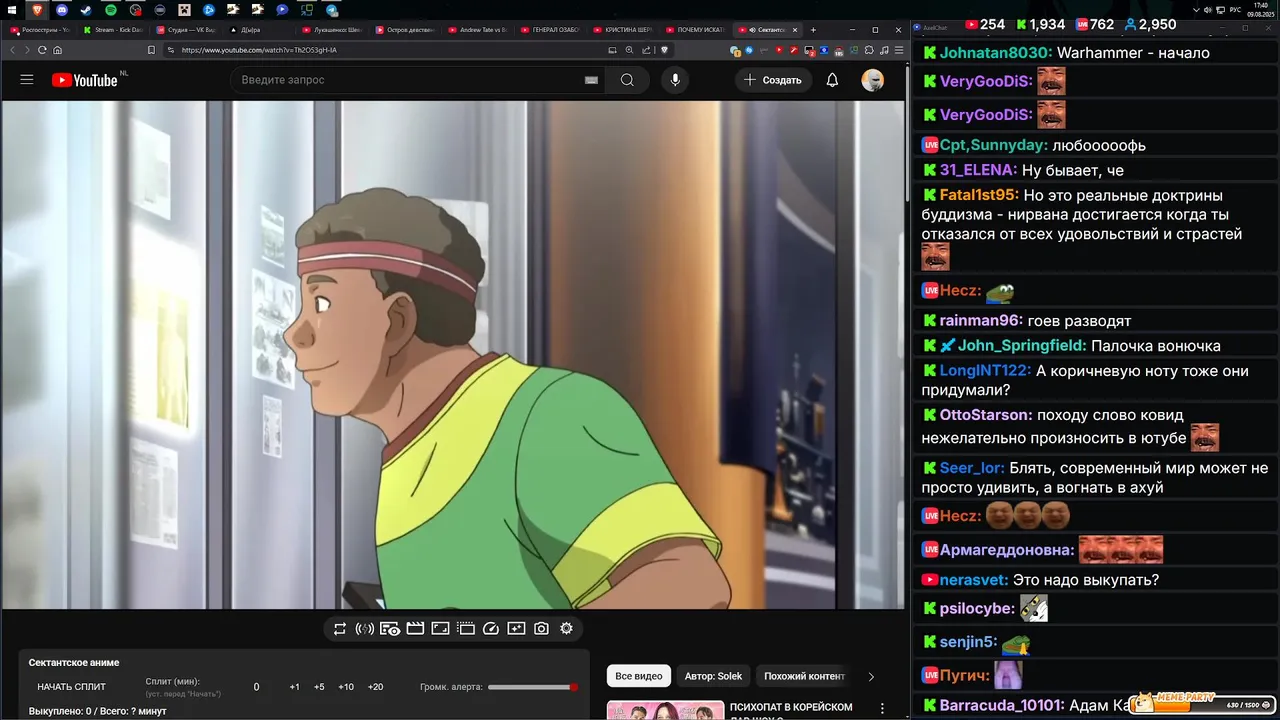This screenshot has height=720, width=1280.
Task: Open Steam from the taskbar
Action: point(85,10)
